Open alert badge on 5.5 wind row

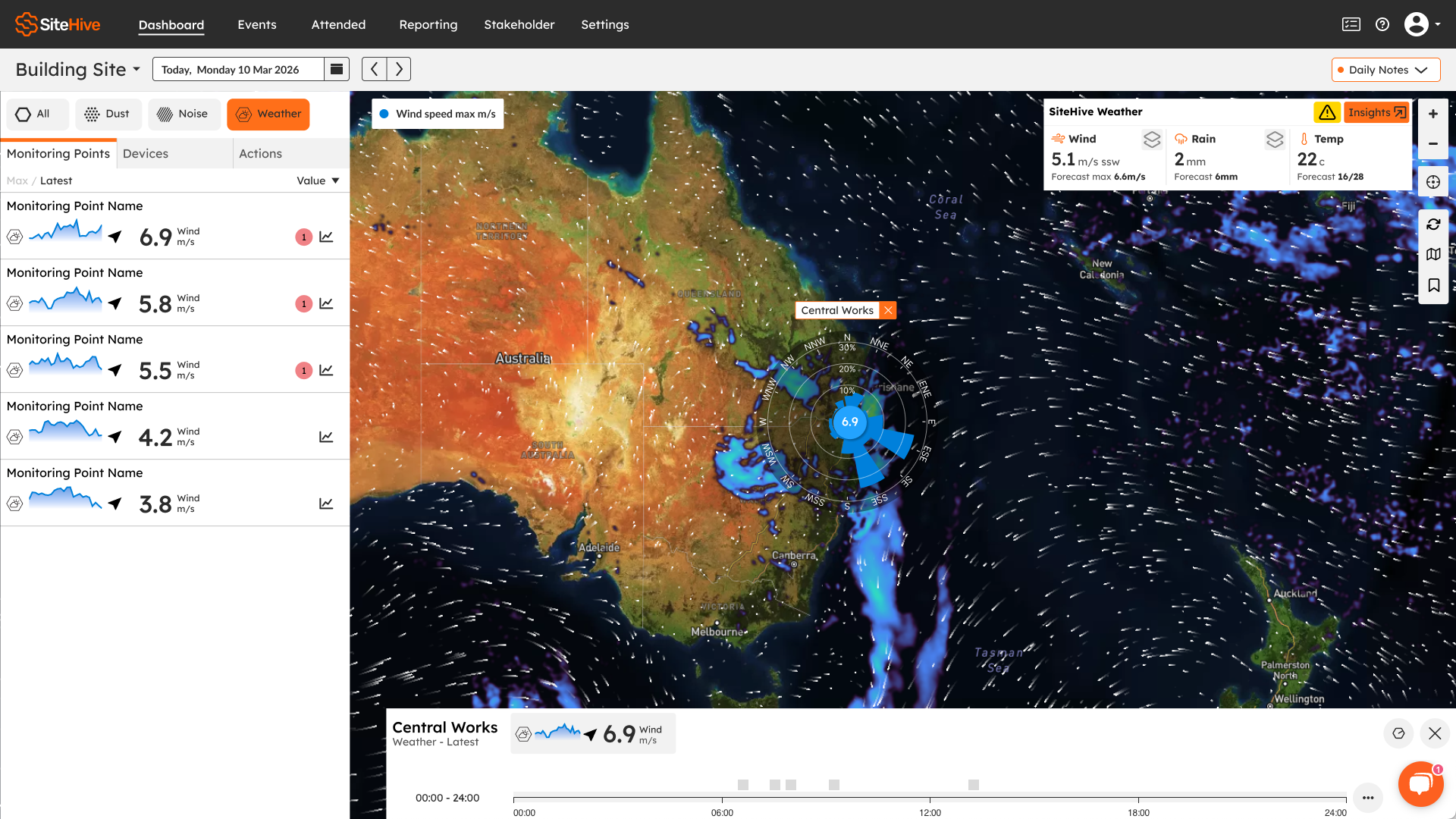point(304,371)
